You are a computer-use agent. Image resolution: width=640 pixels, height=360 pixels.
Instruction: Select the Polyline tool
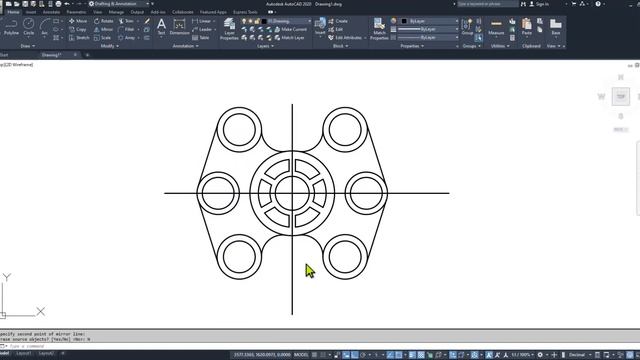[11, 27]
